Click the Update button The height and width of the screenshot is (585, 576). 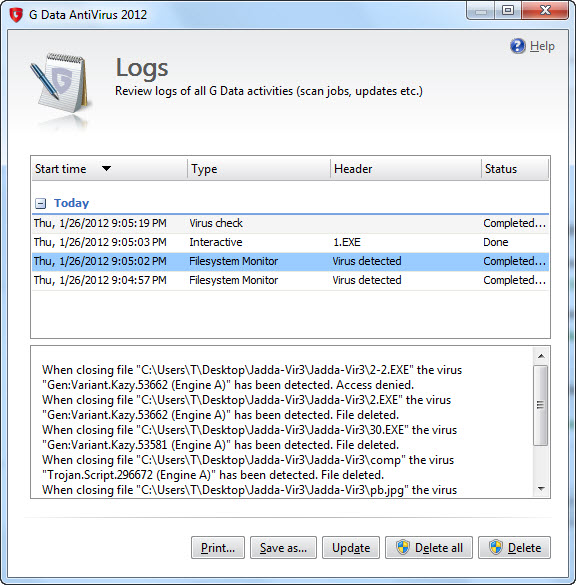tap(351, 547)
